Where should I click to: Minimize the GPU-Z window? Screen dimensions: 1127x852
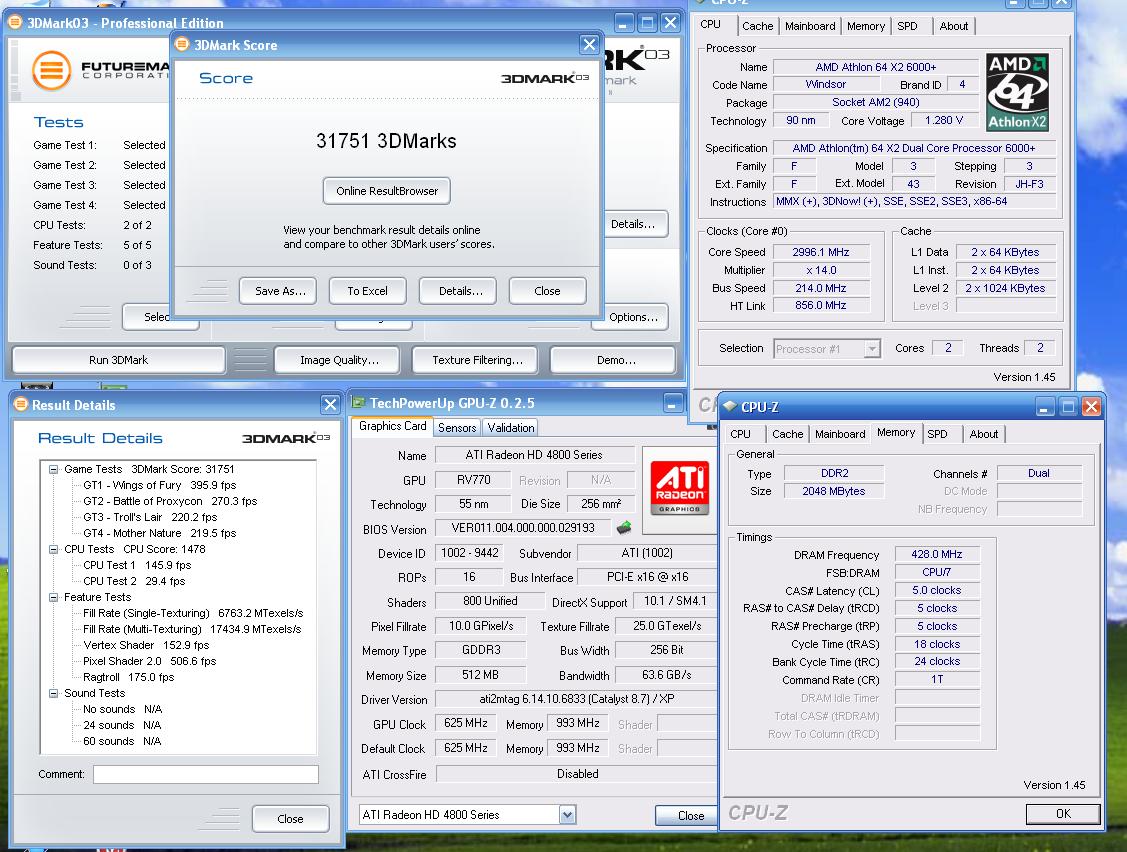(673, 404)
